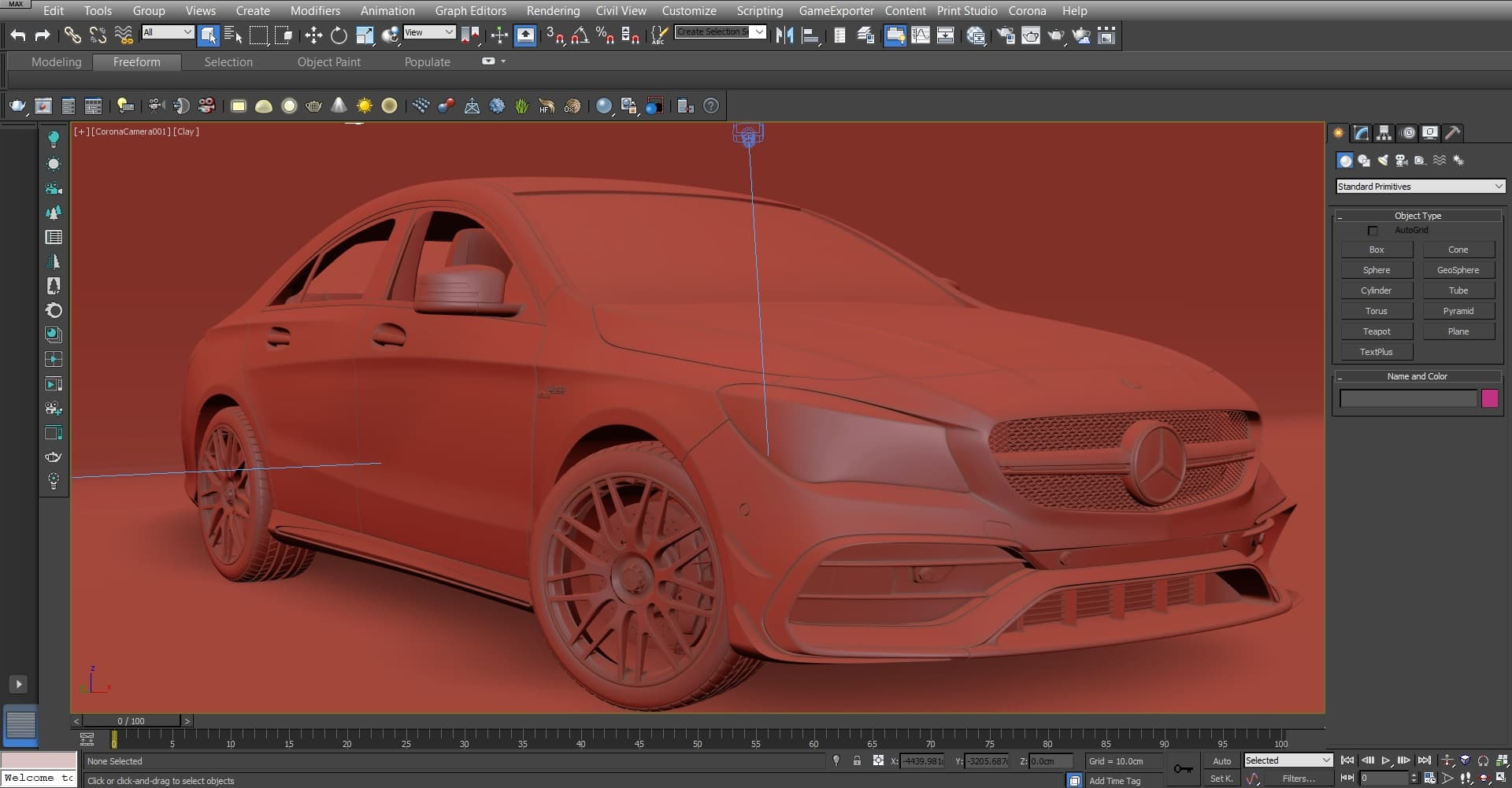
Task: Expand the left side panel arrow
Action: [18, 684]
